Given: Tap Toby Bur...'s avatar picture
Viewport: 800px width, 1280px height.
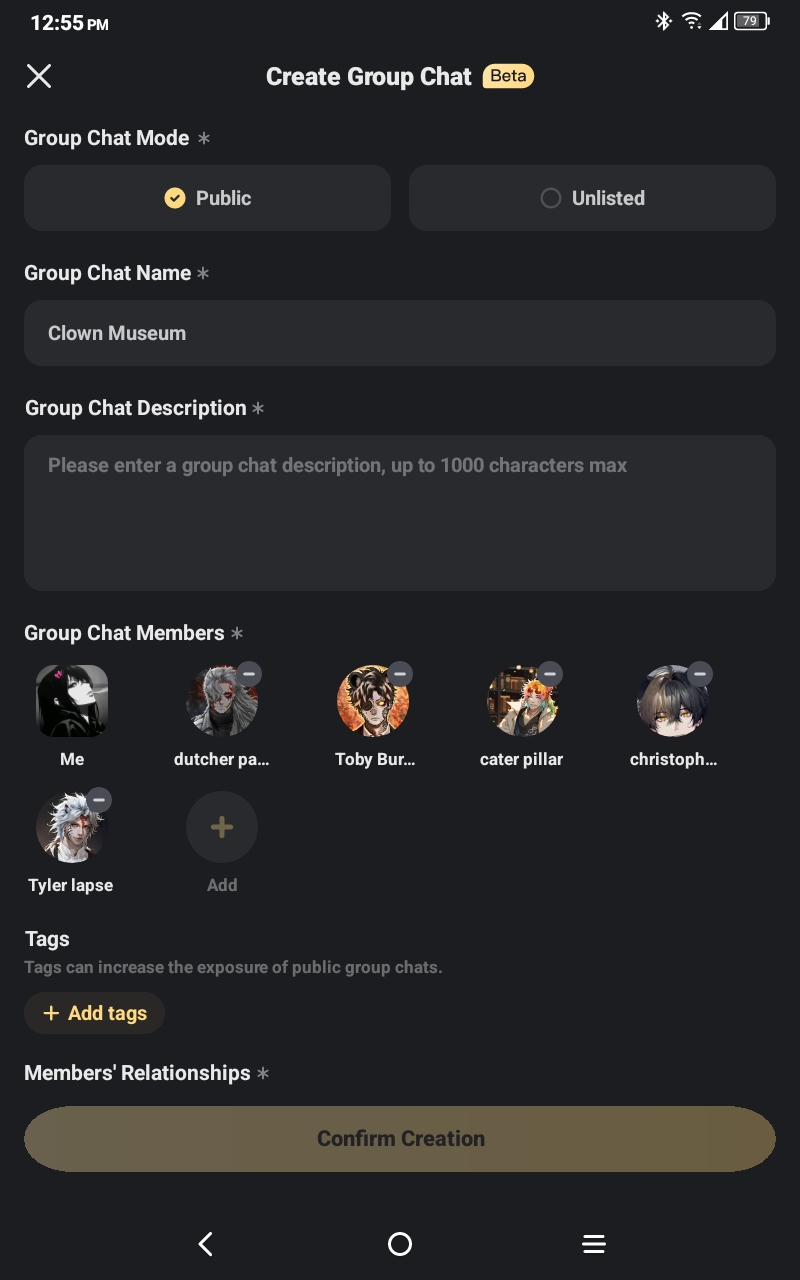Looking at the screenshot, I should click(x=371, y=703).
